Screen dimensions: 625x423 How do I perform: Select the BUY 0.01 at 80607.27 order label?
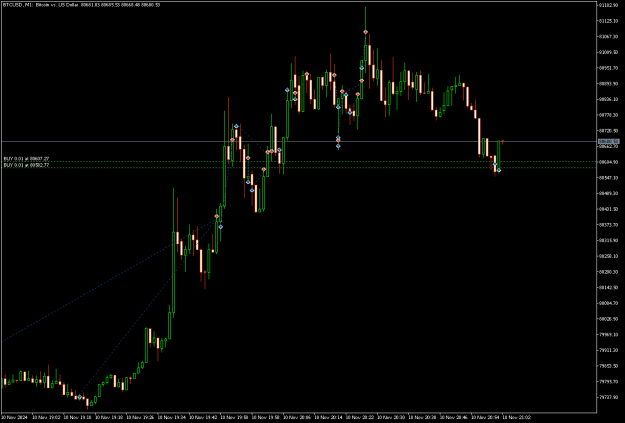click(26, 159)
